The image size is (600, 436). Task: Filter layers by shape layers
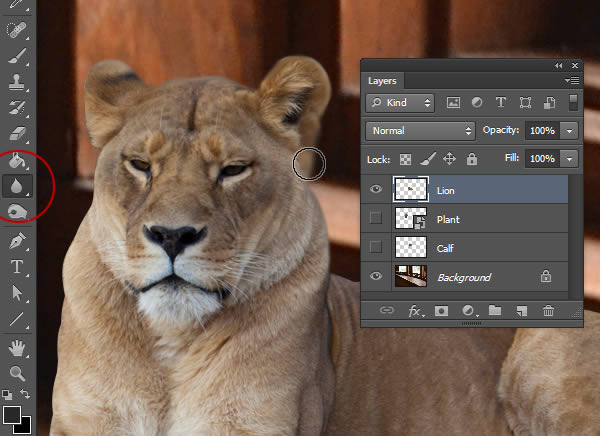(525, 103)
